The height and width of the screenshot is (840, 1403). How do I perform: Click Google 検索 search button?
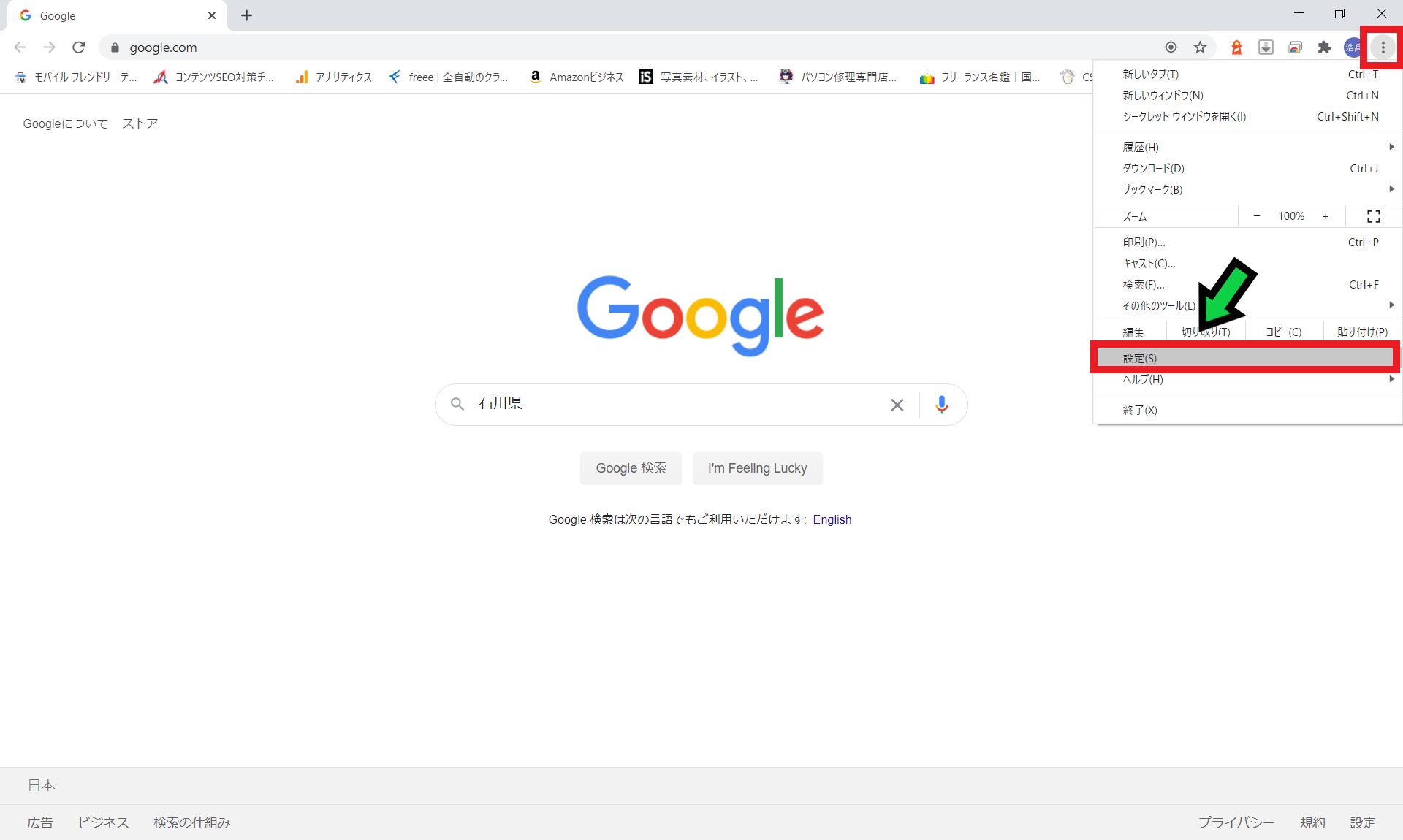click(633, 467)
